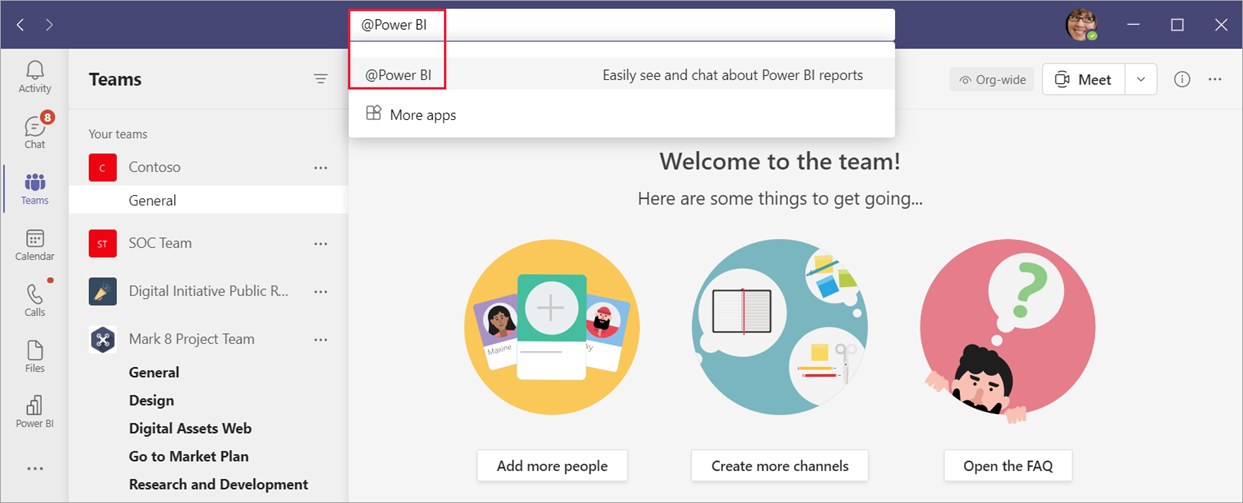Select Digital Initiative Public R... team

[x=209, y=291]
